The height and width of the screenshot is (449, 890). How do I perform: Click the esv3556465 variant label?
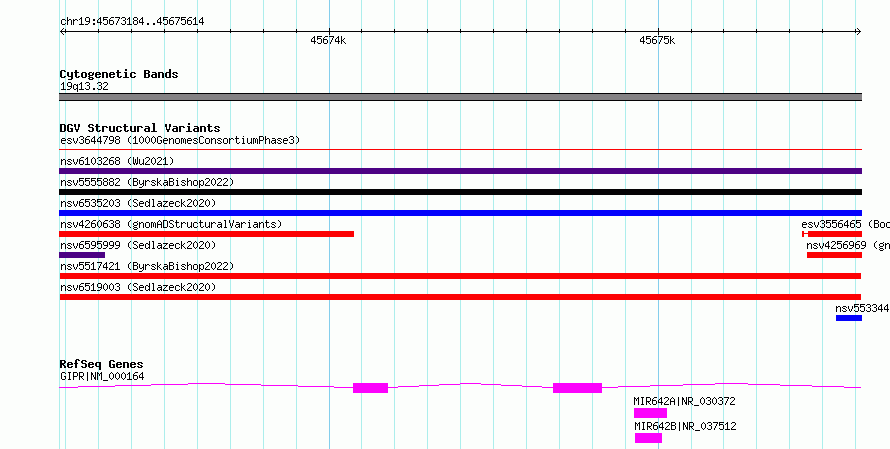(845, 224)
